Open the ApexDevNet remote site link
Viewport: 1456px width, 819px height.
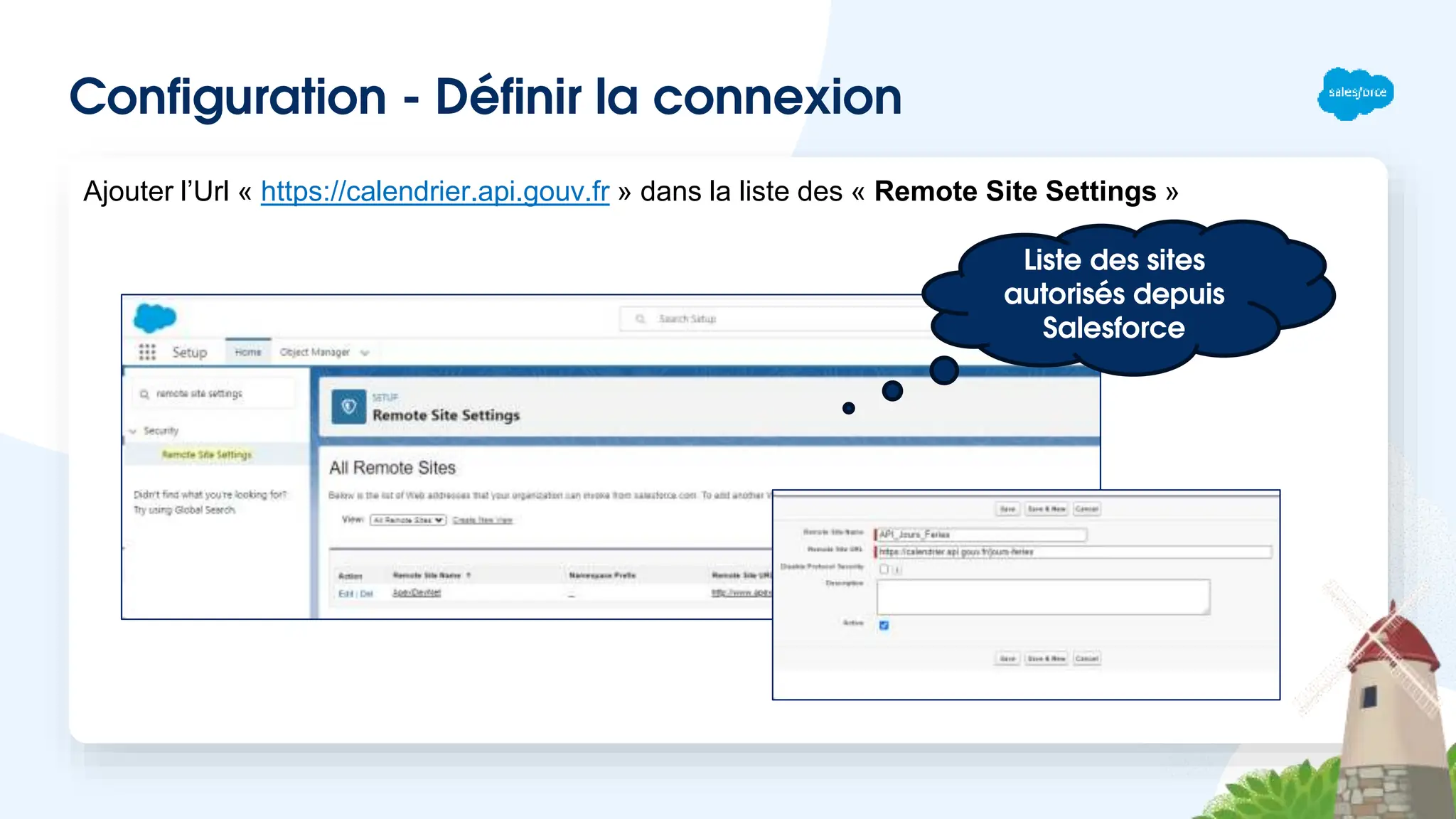(417, 592)
